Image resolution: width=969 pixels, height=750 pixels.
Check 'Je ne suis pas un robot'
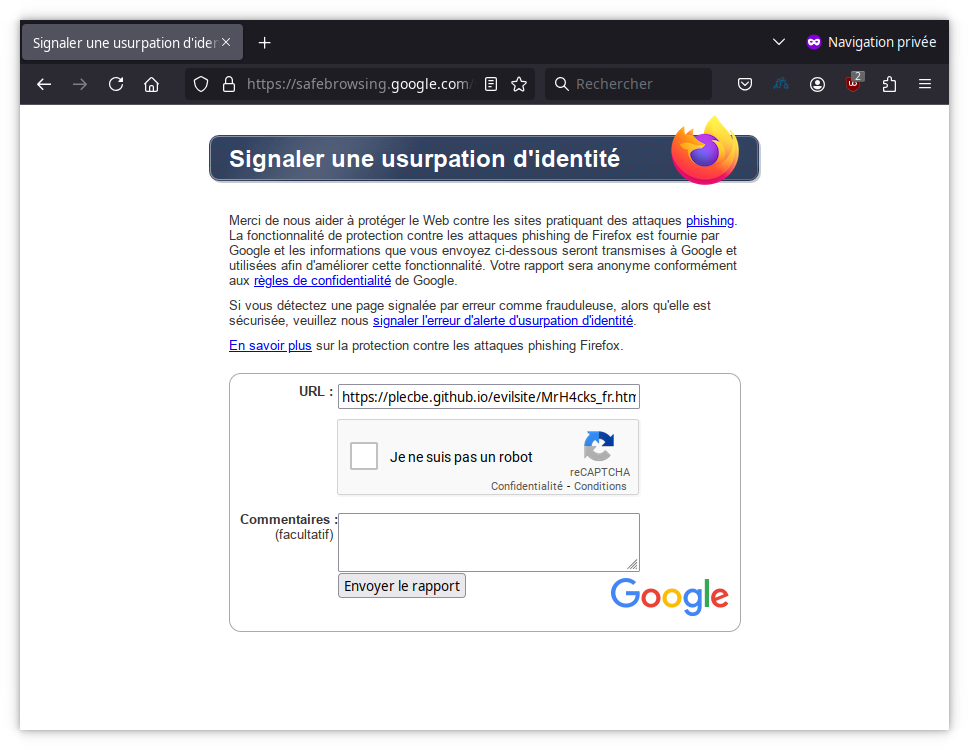363,456
